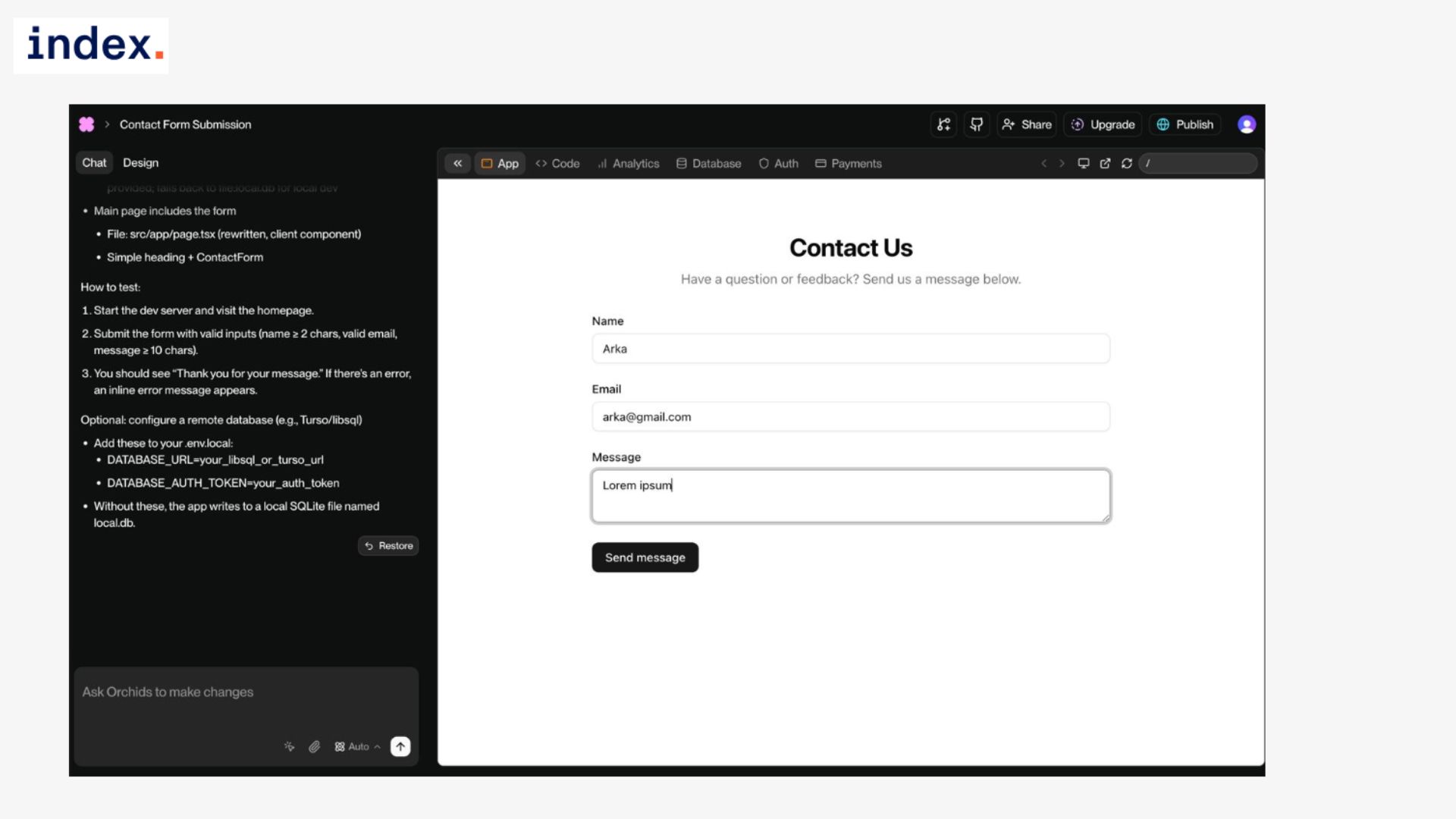The height and width of the screenshot is (819, 1456).
Task: Click the Restore button in chat
Action: pyautogui.click(x=388, y=546)
